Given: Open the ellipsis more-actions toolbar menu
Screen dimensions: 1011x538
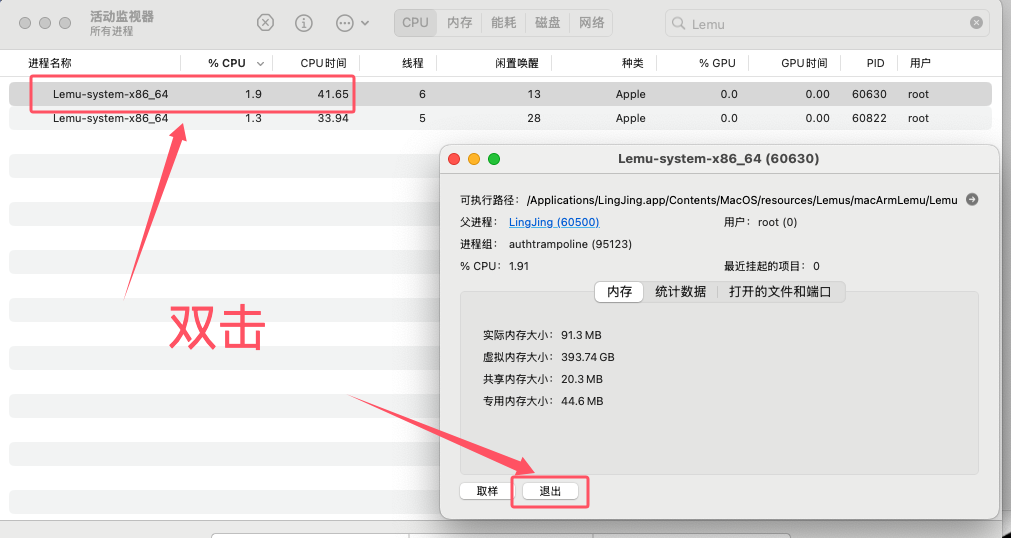Looking at the screenshot, I should coord(352,23).
